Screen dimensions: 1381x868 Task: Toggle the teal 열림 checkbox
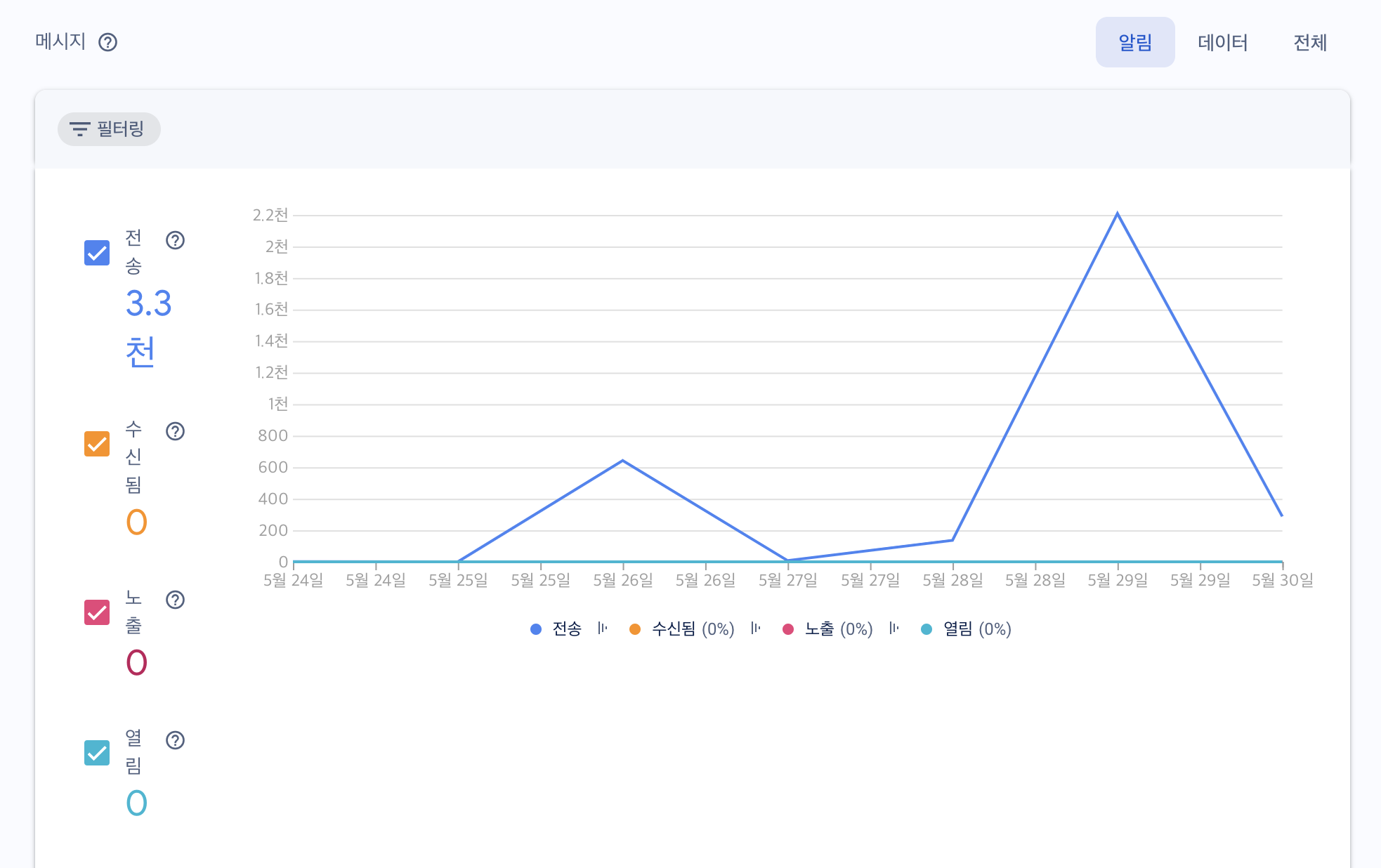pyautogui.click(x=97, y=753)
